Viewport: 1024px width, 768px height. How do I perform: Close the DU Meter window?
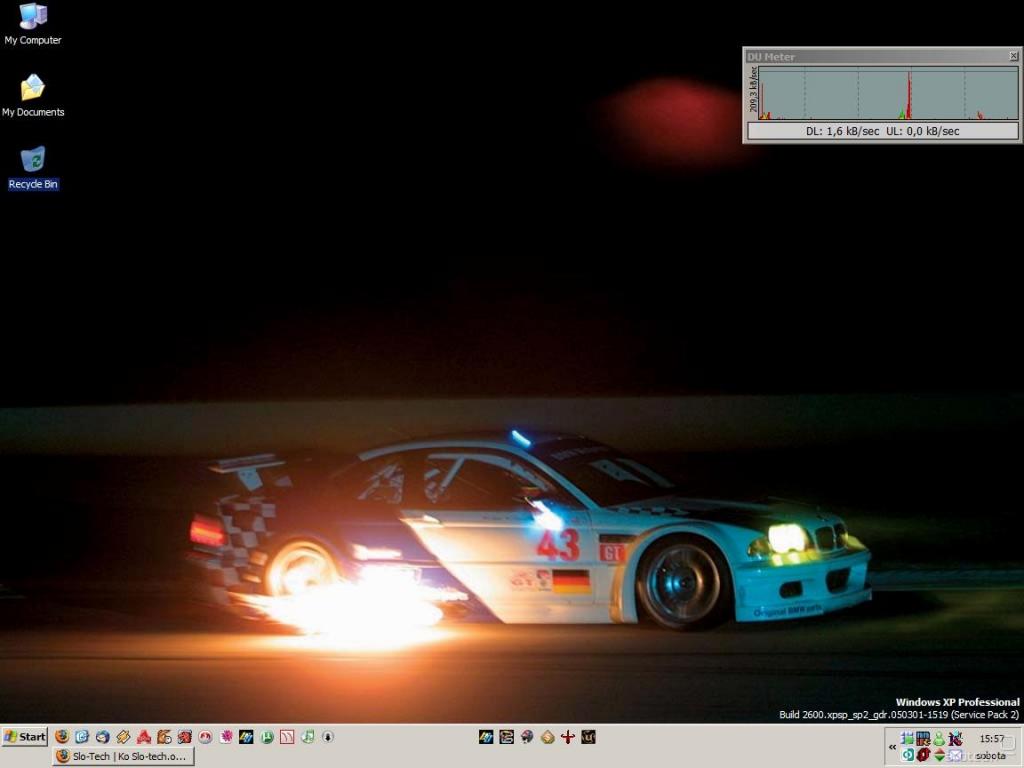pyautogui.click(x=1014, y=56)
